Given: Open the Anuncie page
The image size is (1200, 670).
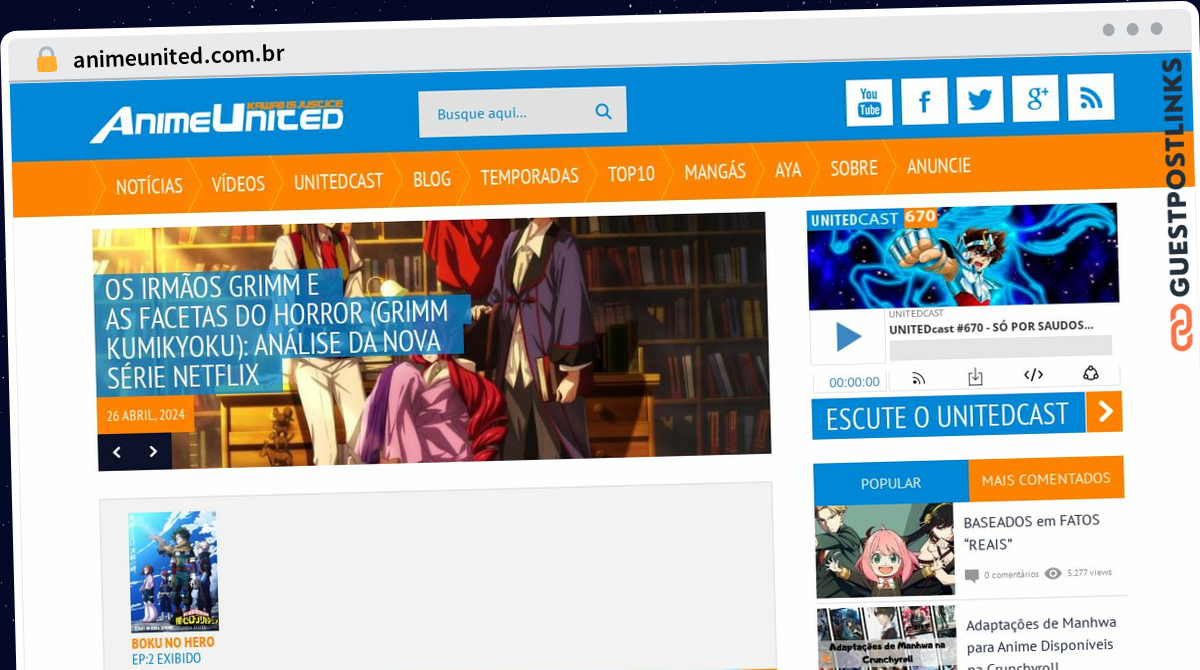Looking at the screenshot, I should tap(938, 166).
